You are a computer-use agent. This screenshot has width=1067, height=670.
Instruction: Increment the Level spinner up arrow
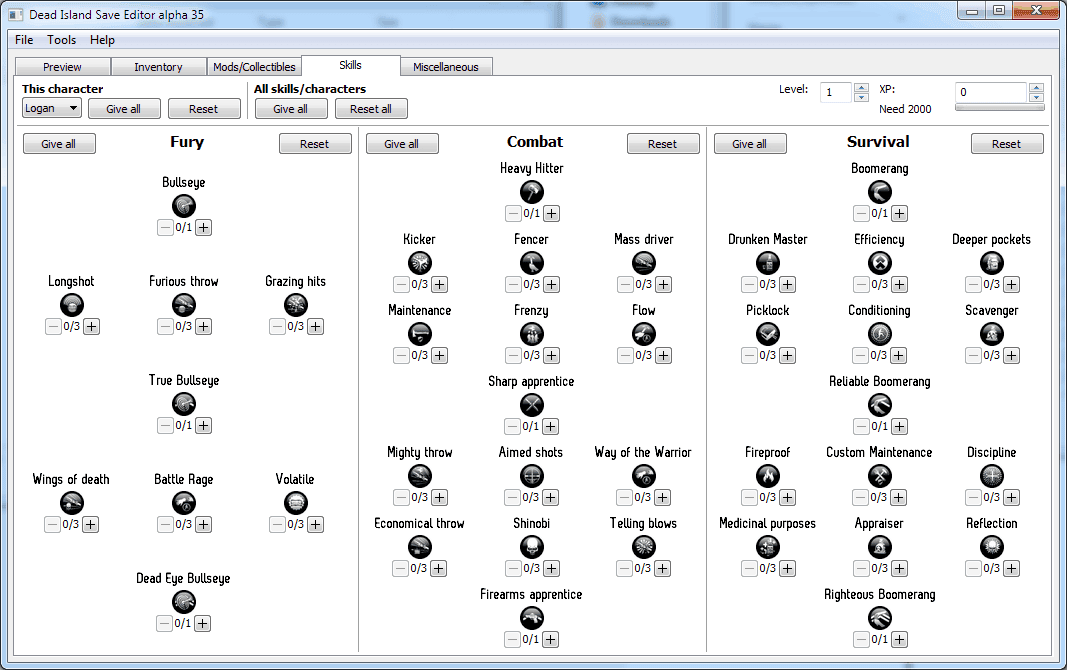point(861,87)
